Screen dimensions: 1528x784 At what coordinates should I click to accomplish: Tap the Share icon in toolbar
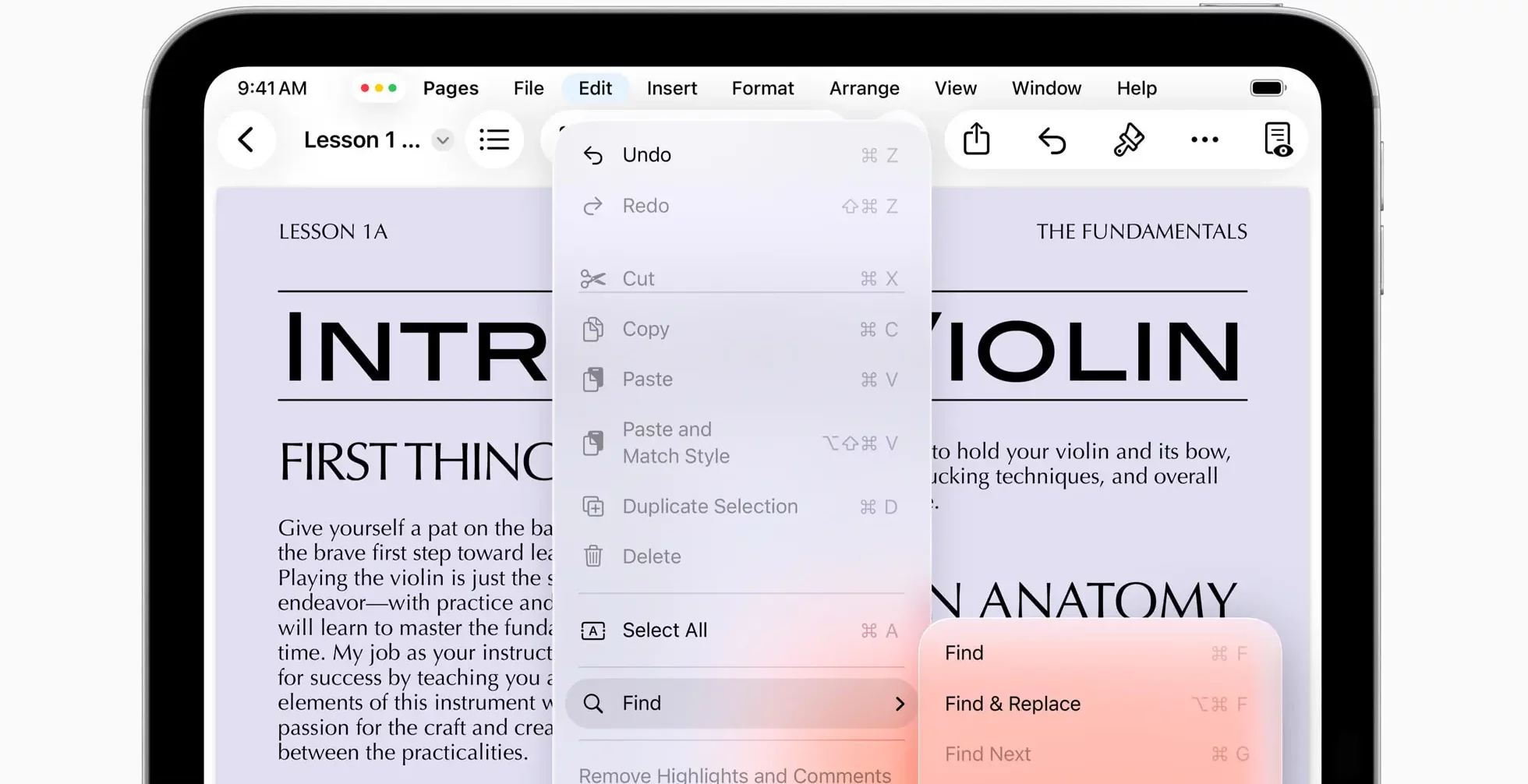click(976, 140)
